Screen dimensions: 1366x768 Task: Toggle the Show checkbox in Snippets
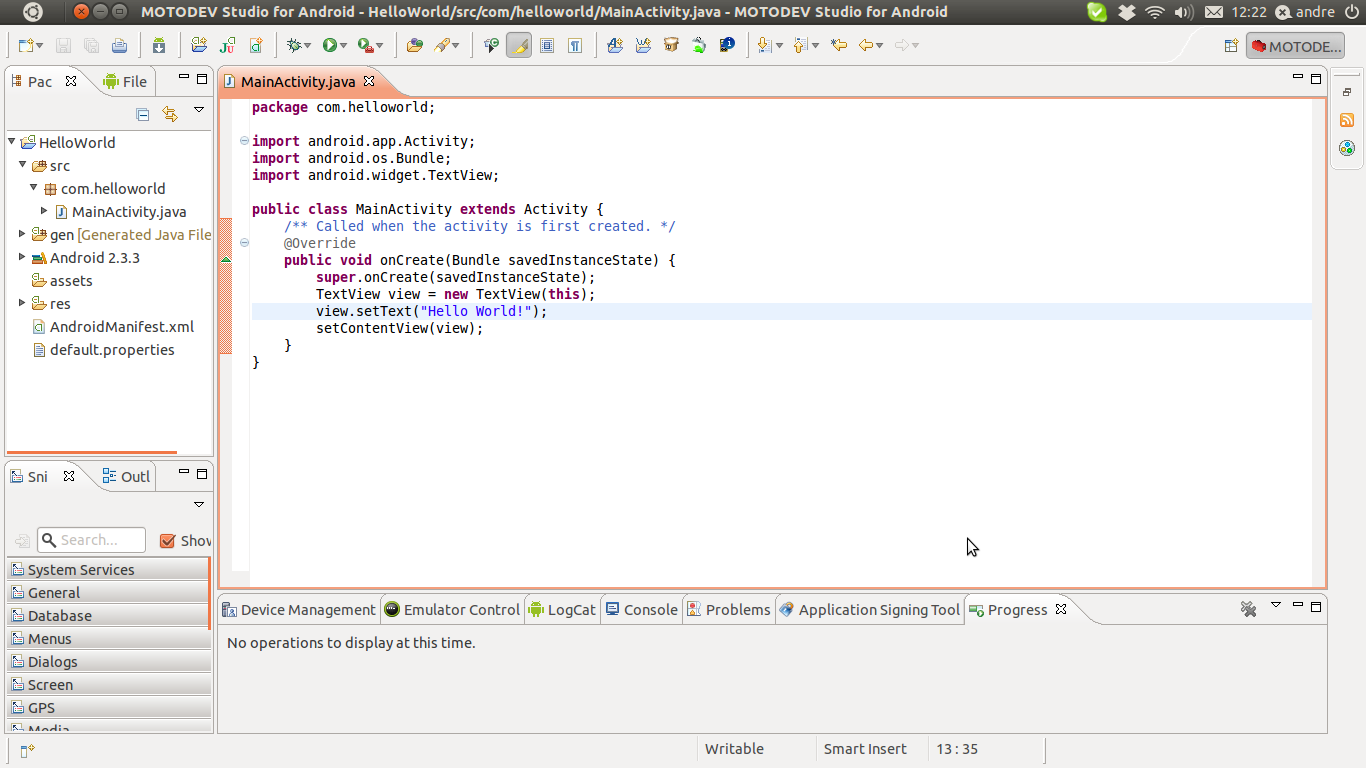tap(167, 541)
